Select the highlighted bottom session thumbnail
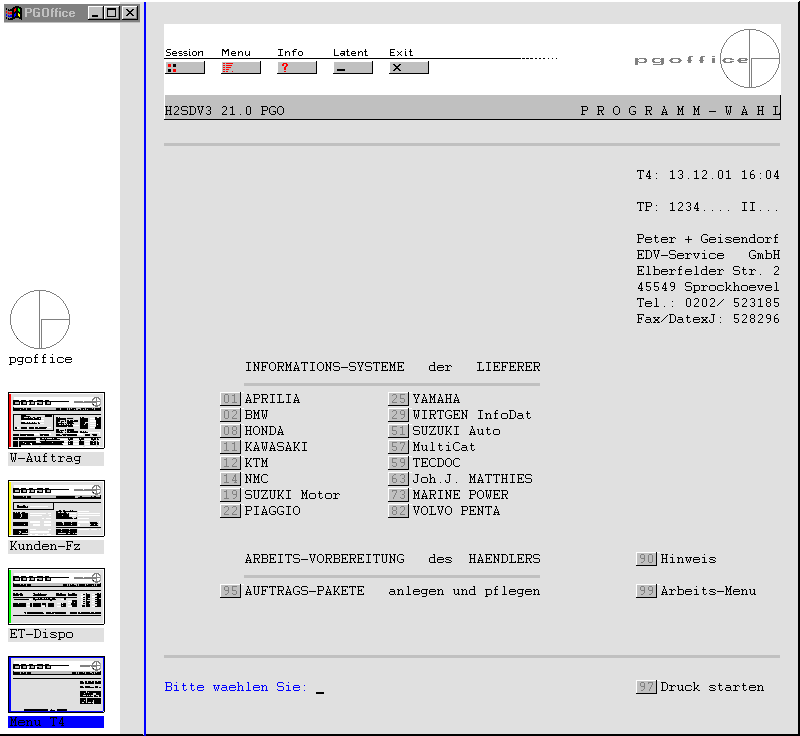 point(56,684)
